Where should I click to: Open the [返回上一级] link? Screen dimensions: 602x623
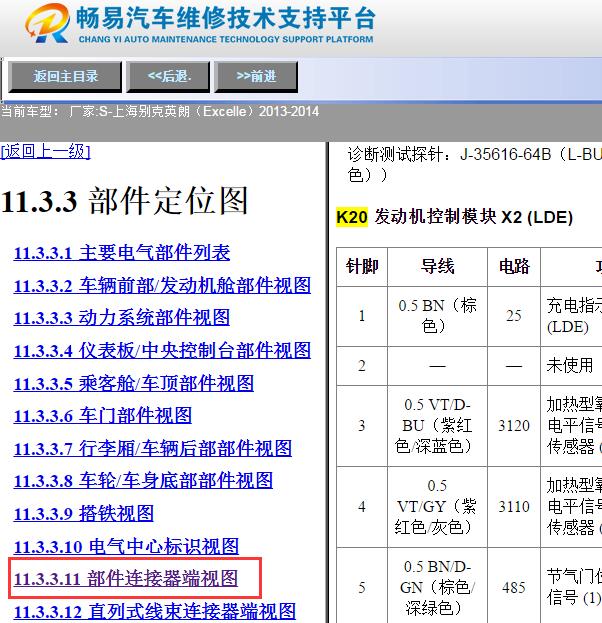(45, 152)
